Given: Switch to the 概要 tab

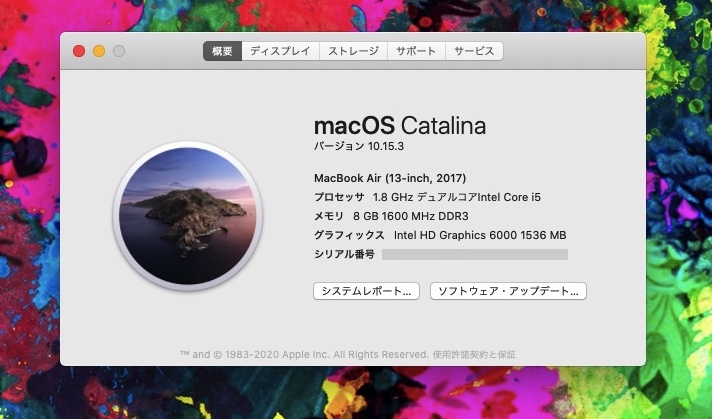Looking at the screenshot, I should pos(222,51).
